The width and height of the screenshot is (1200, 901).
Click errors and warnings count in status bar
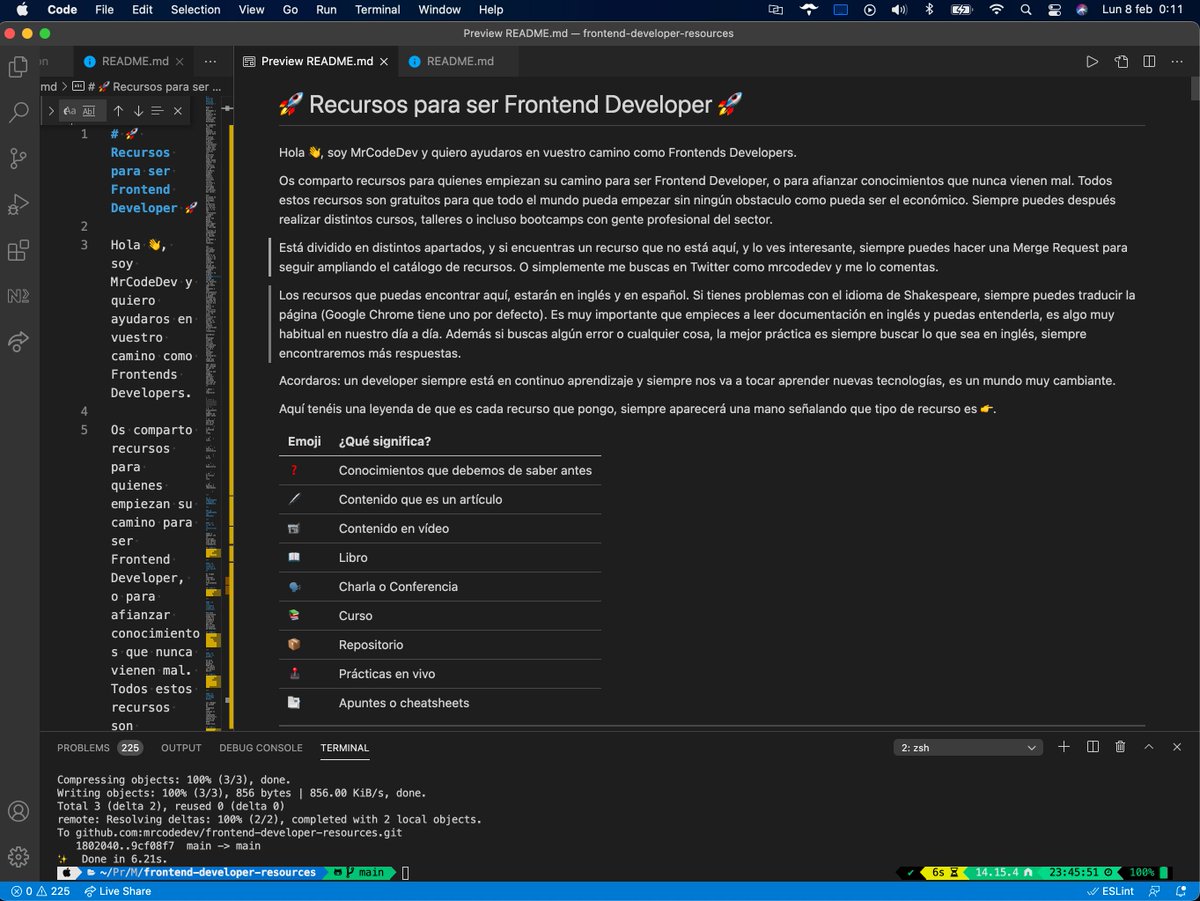tap(41, 891)
